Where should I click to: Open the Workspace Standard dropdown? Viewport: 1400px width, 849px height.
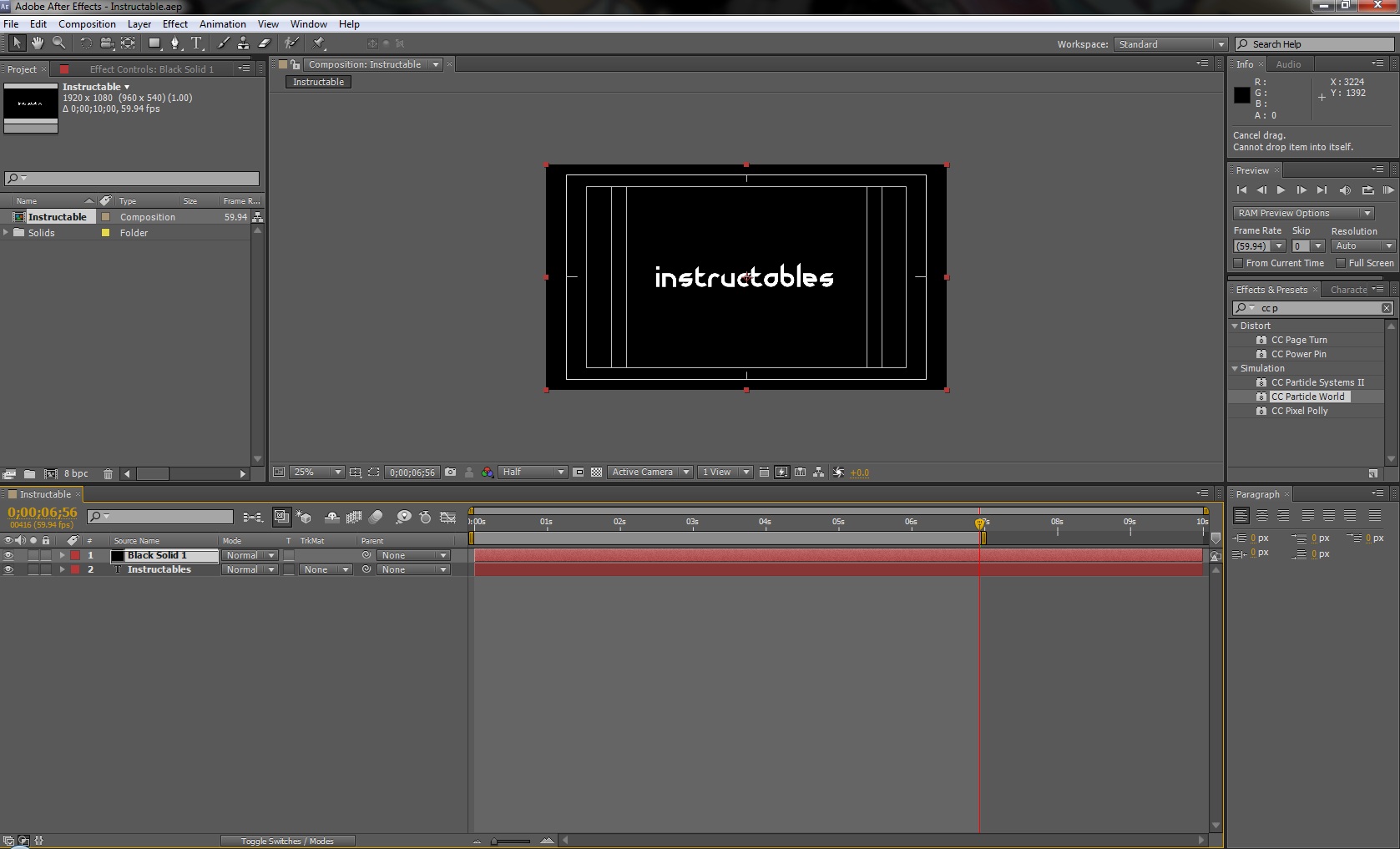tap(1170, 44)
